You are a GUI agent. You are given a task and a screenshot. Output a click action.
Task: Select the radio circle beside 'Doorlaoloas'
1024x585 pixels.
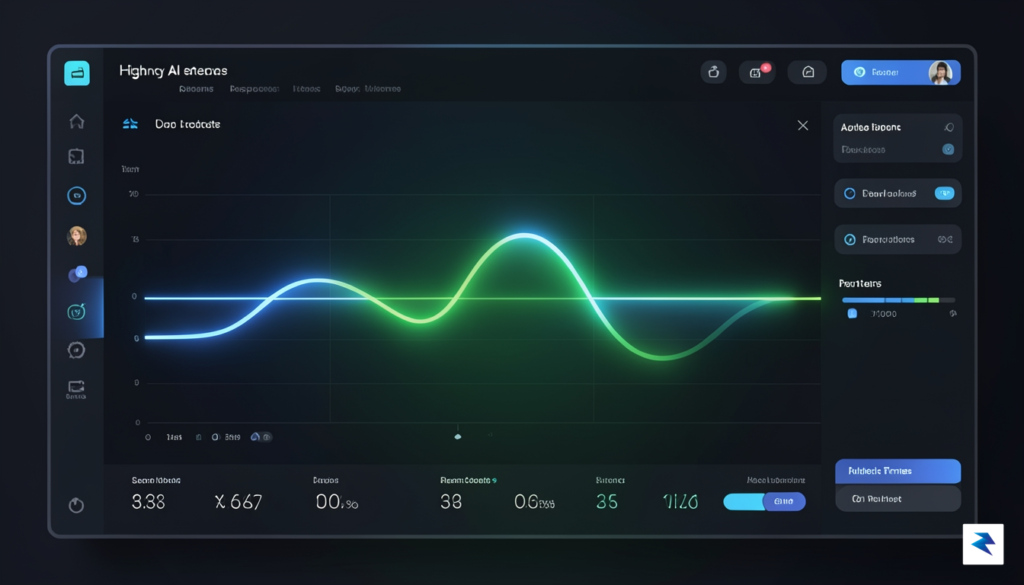pos(850,193)
